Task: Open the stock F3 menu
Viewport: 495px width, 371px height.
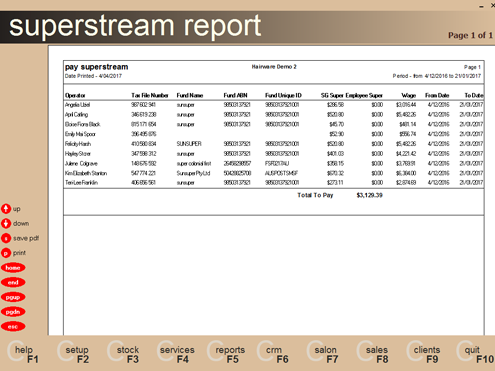Action: 123,353
